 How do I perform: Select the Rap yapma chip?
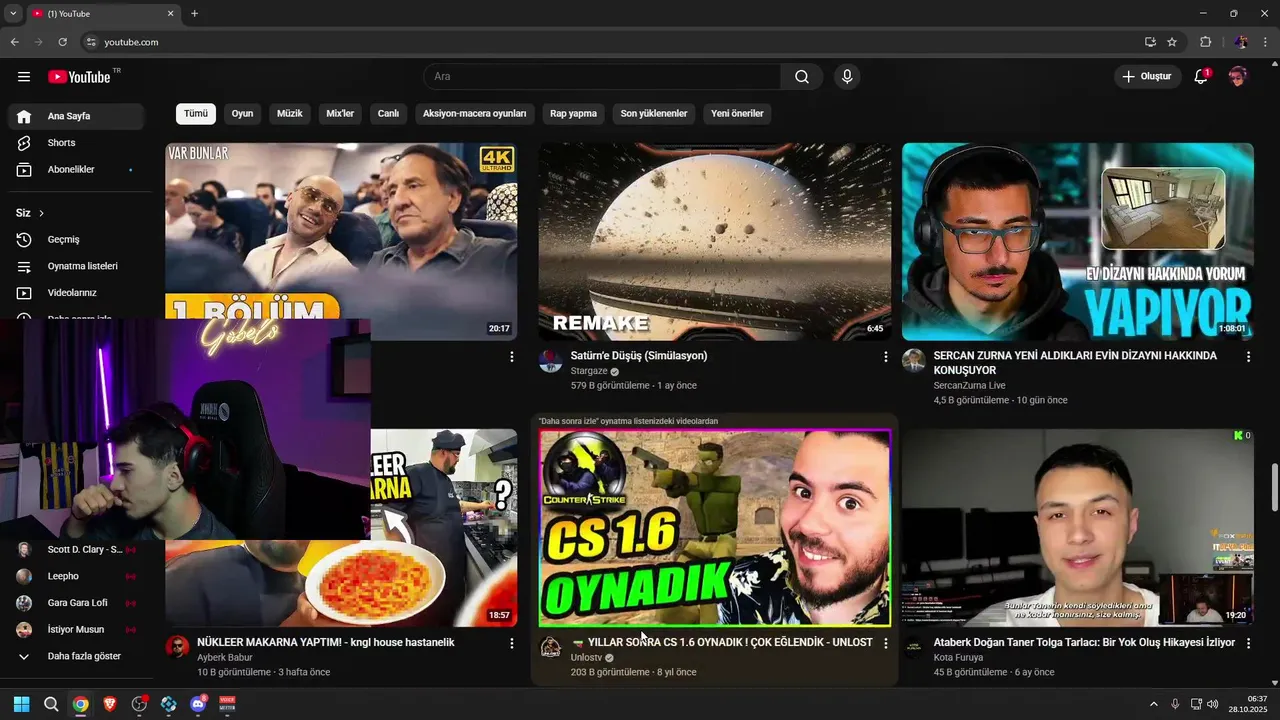pyautogui.click(x=573, y=114)
